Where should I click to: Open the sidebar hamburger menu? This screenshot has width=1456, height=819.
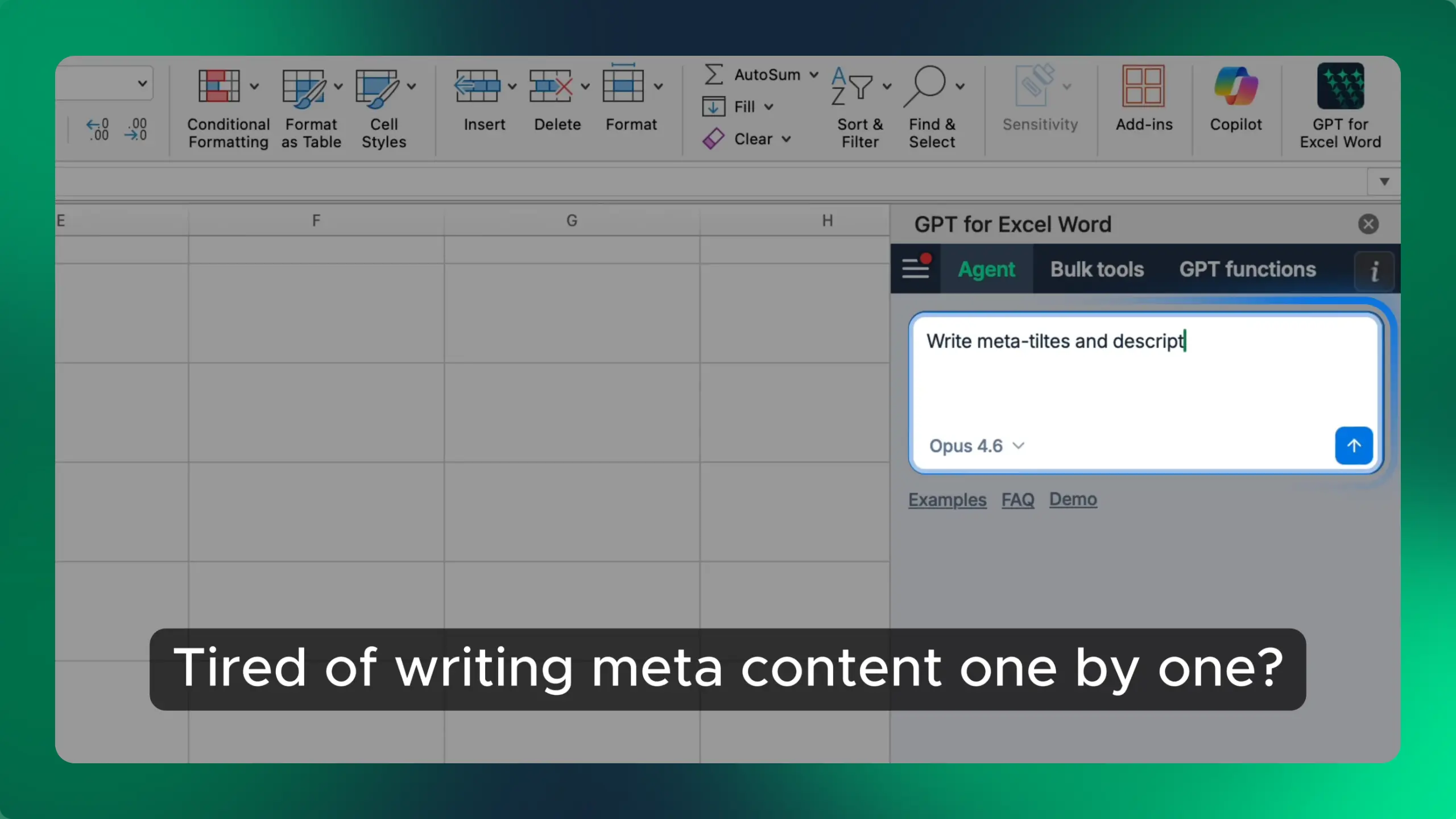(x=915, y=268)
